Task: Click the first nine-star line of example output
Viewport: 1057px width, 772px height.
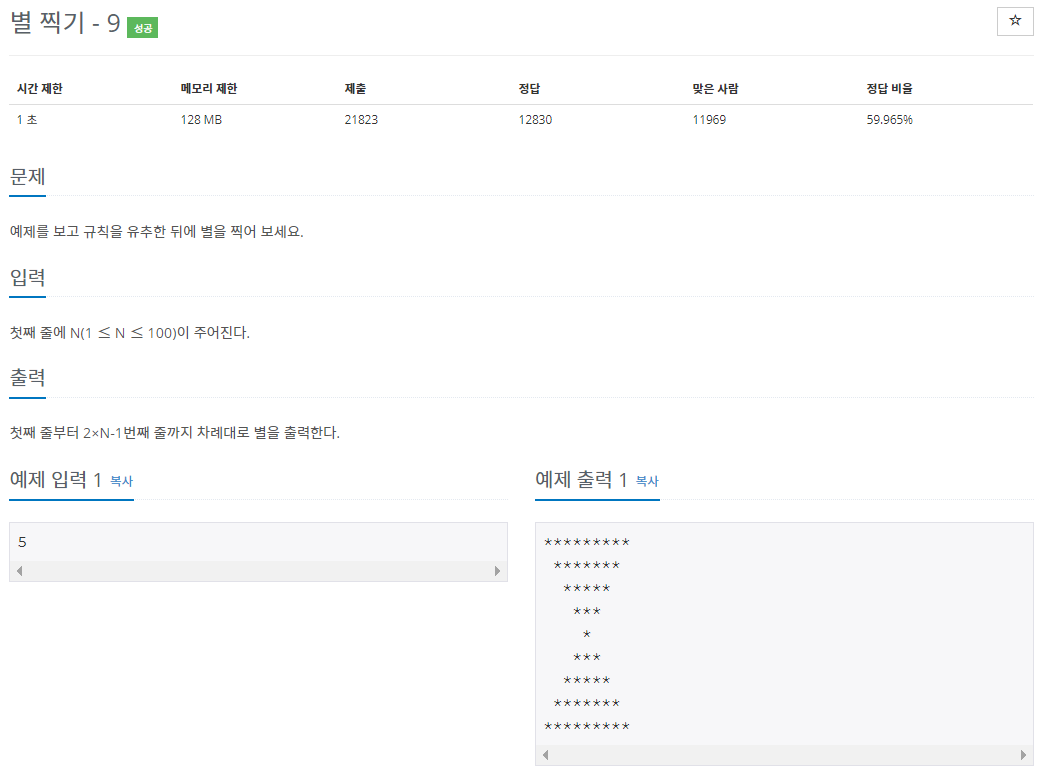Action: click(586, 543)
